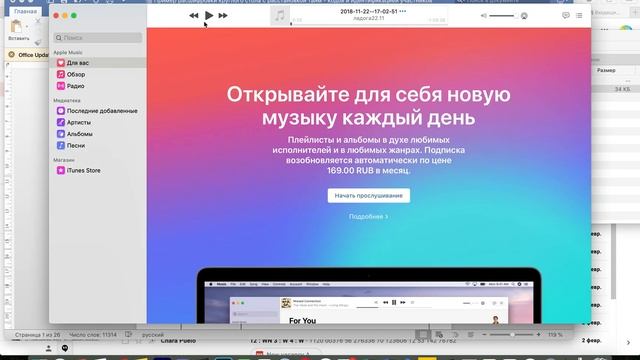Switch to print layout view in Word's status bar
This screenshot has width=640, height=360.
tap(423, 335)
